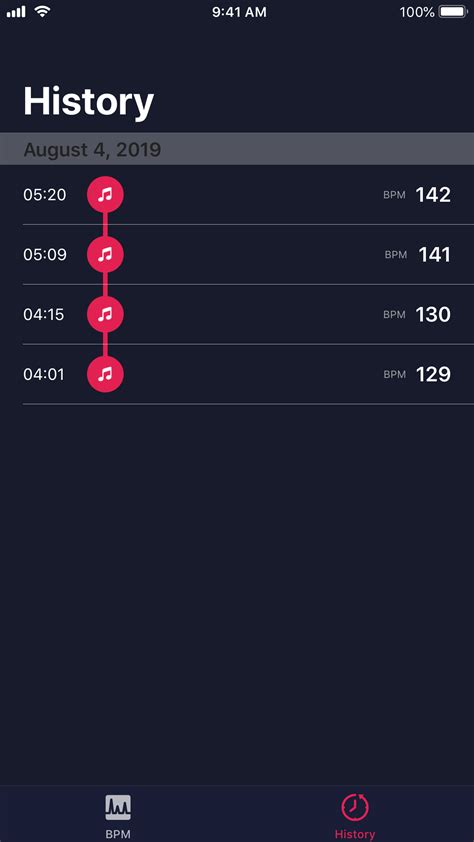
Task: Tap the music note icon at 04:15
Action: point(105,314)
